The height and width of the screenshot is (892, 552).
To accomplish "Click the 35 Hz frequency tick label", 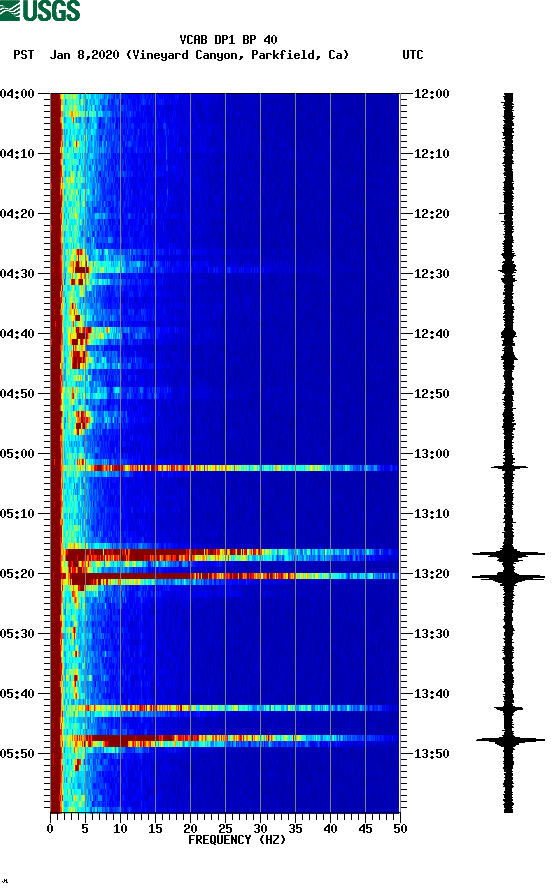I will click(x=295, y=829).
